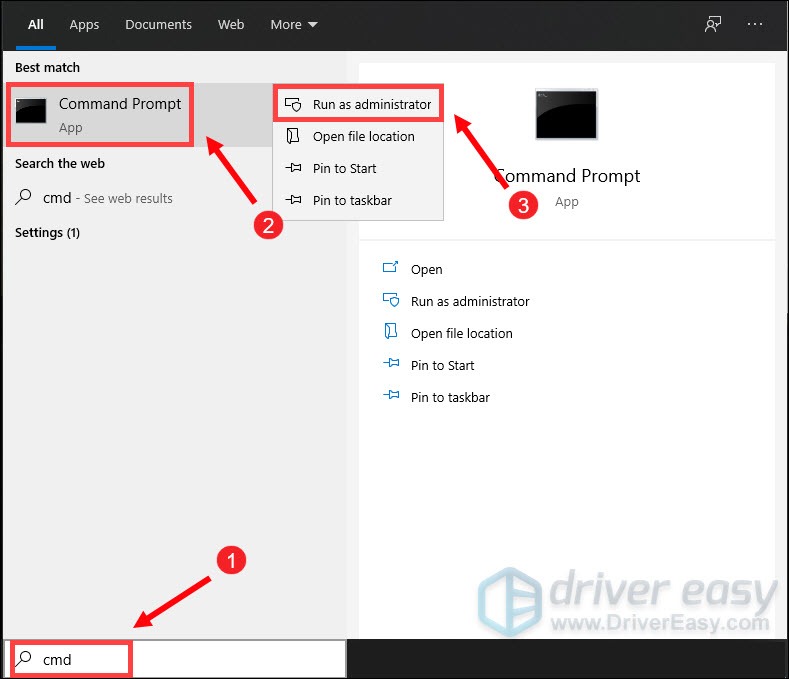
Task: Select the Web search tab
Action: coord(231,24)
